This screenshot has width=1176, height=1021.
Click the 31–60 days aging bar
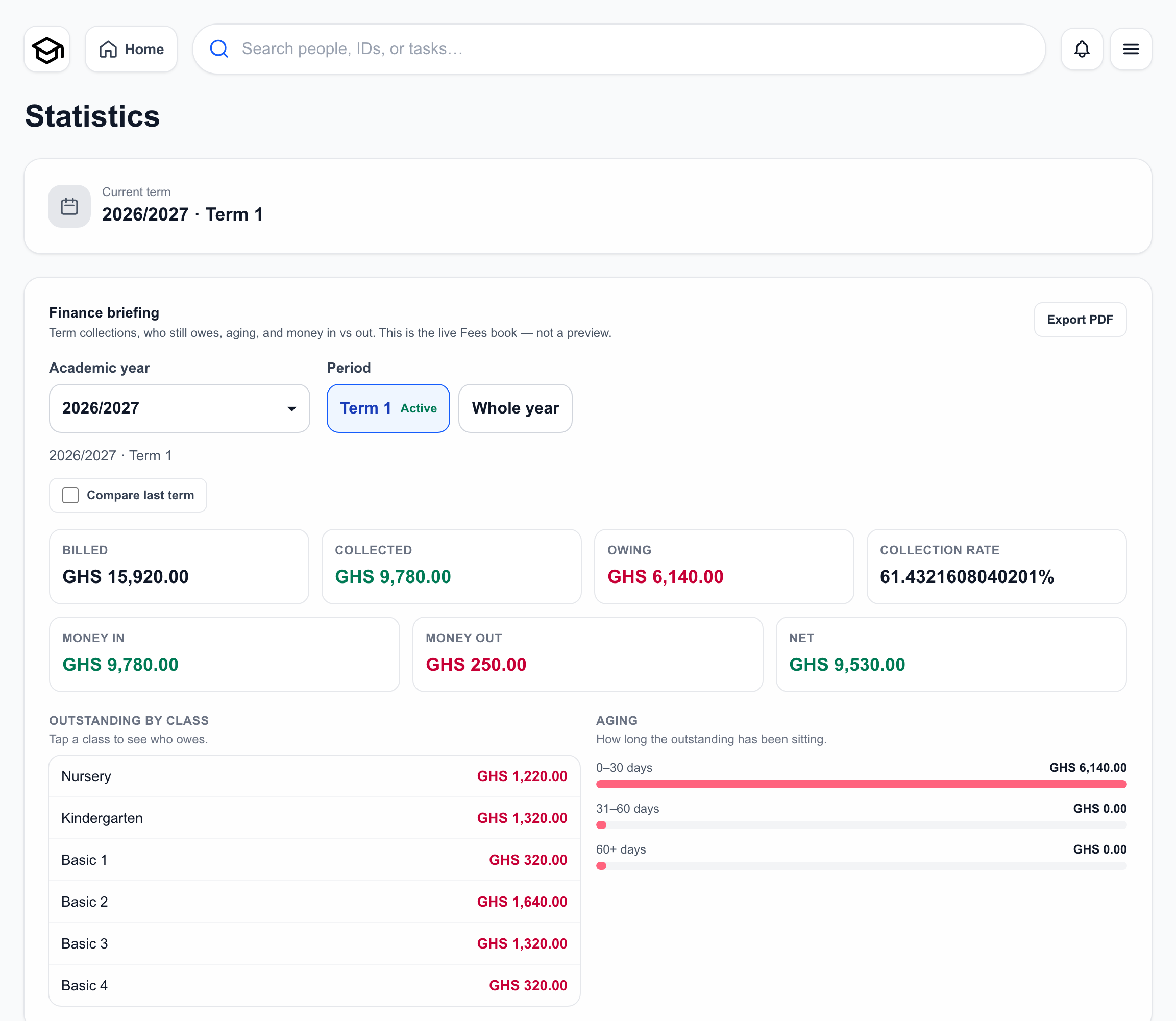[x=861, y=825]
